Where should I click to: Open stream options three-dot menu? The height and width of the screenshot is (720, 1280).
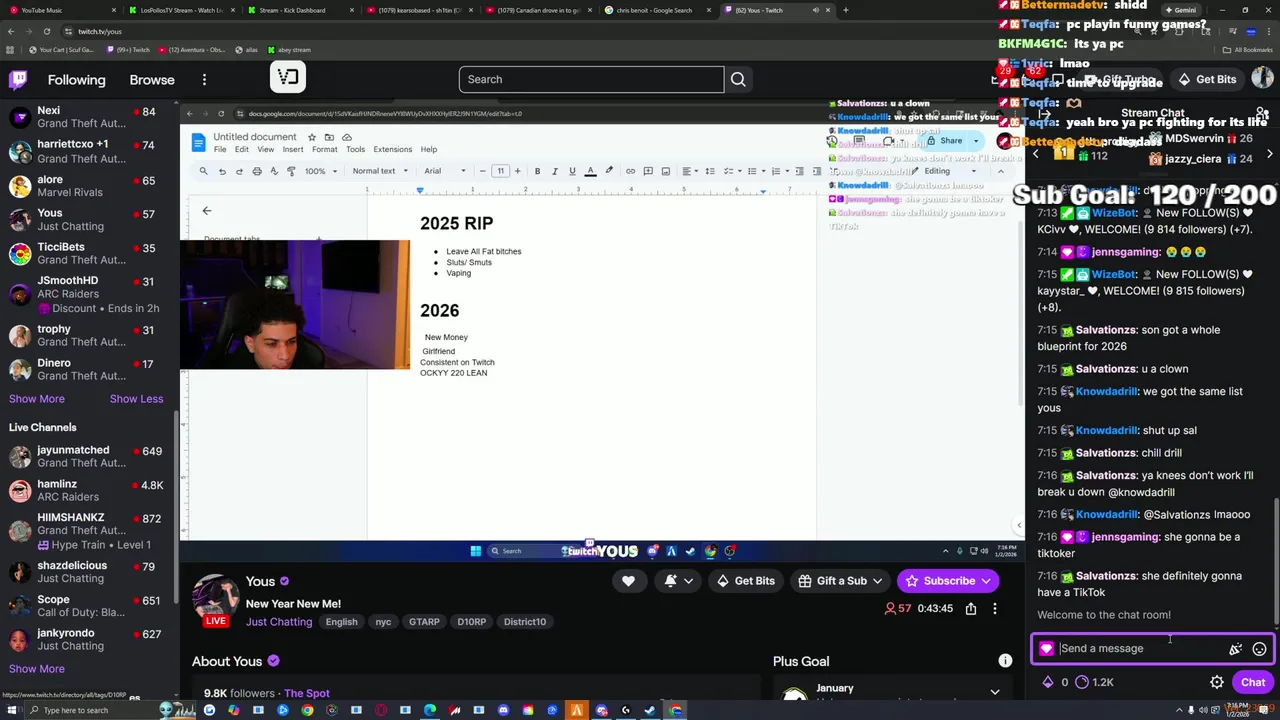coord(995,608)
